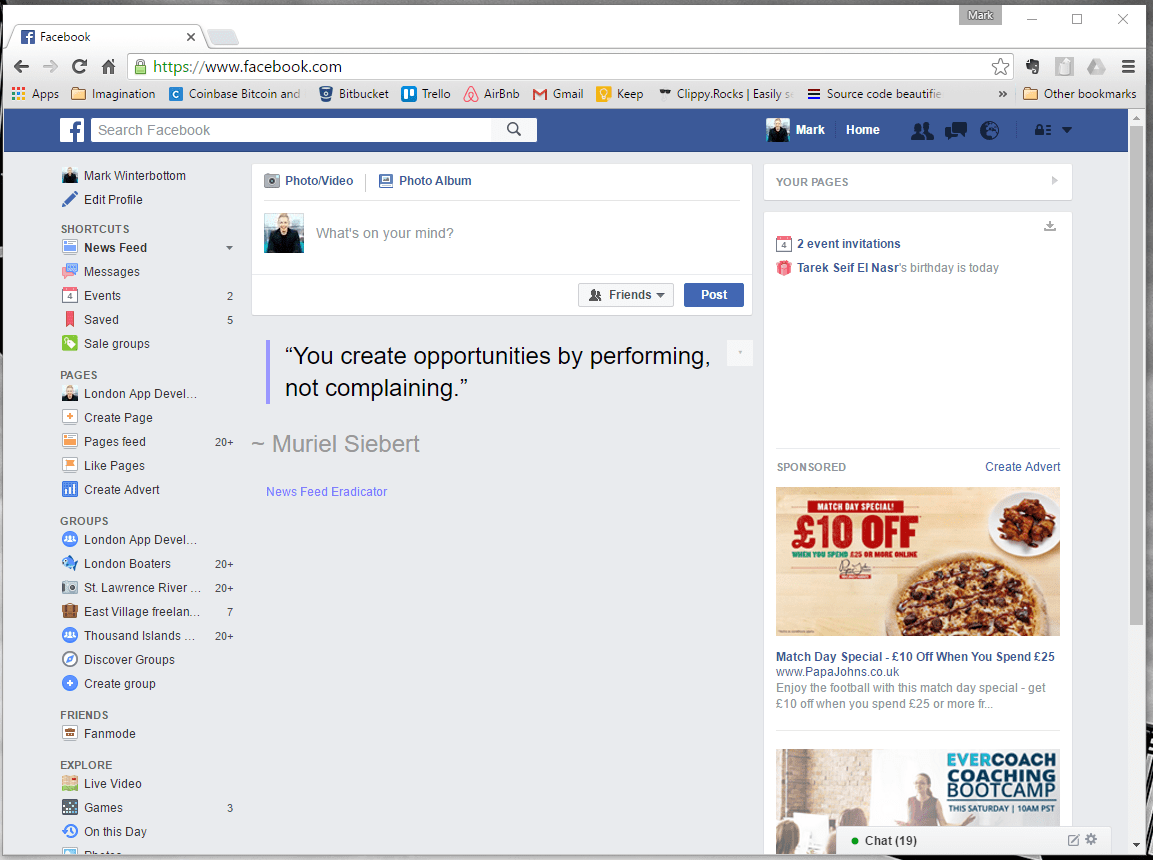Click the Search Facebook field
The height and width of the screenshot is (860, 1153).
click(291, 130)
